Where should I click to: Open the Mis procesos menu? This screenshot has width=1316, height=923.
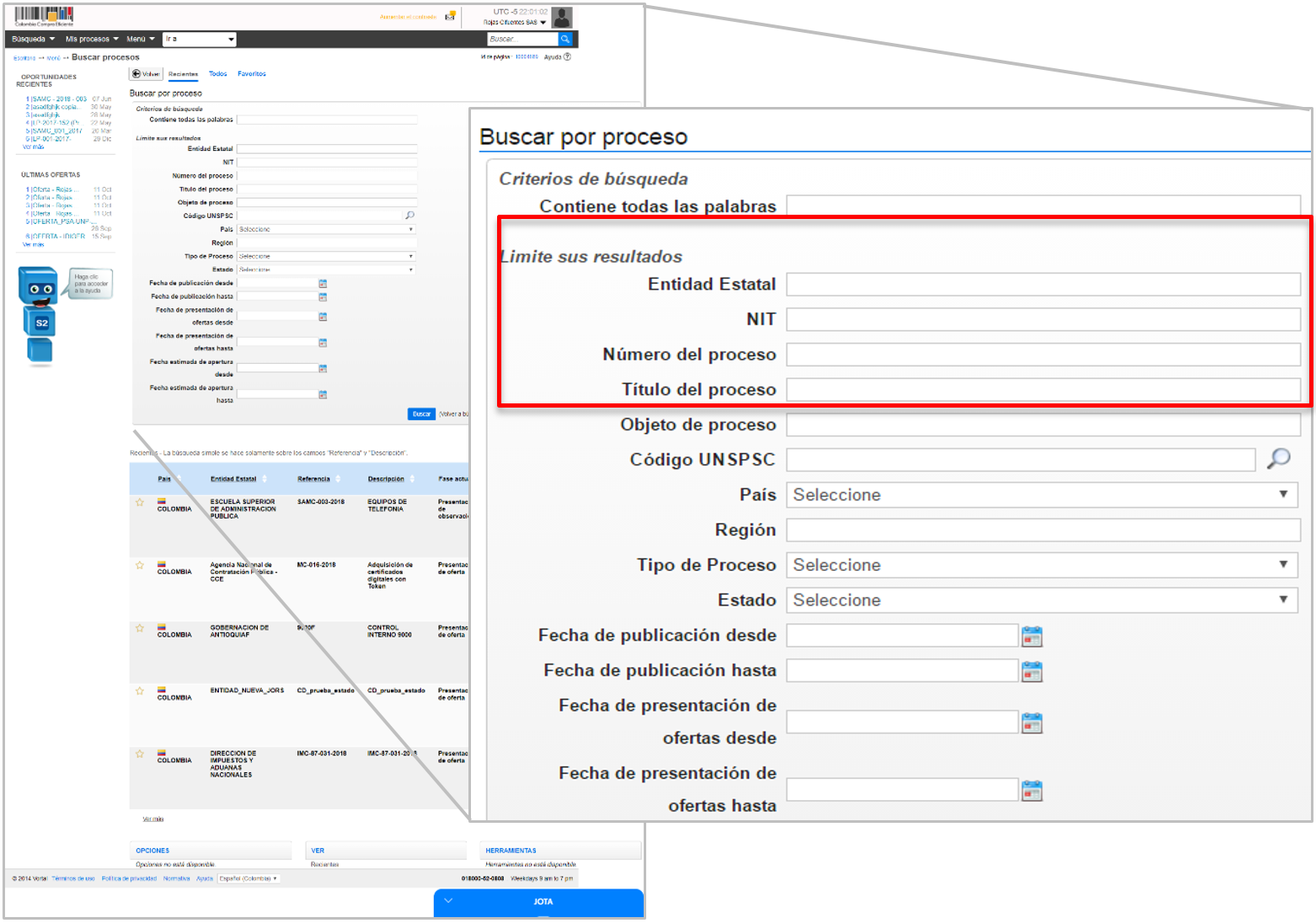coord(92,39)
